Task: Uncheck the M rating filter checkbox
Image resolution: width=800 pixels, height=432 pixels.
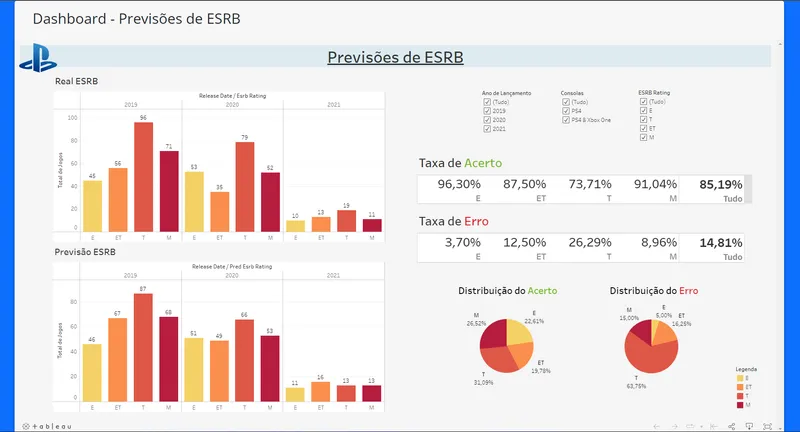Action: coord(643,137)
